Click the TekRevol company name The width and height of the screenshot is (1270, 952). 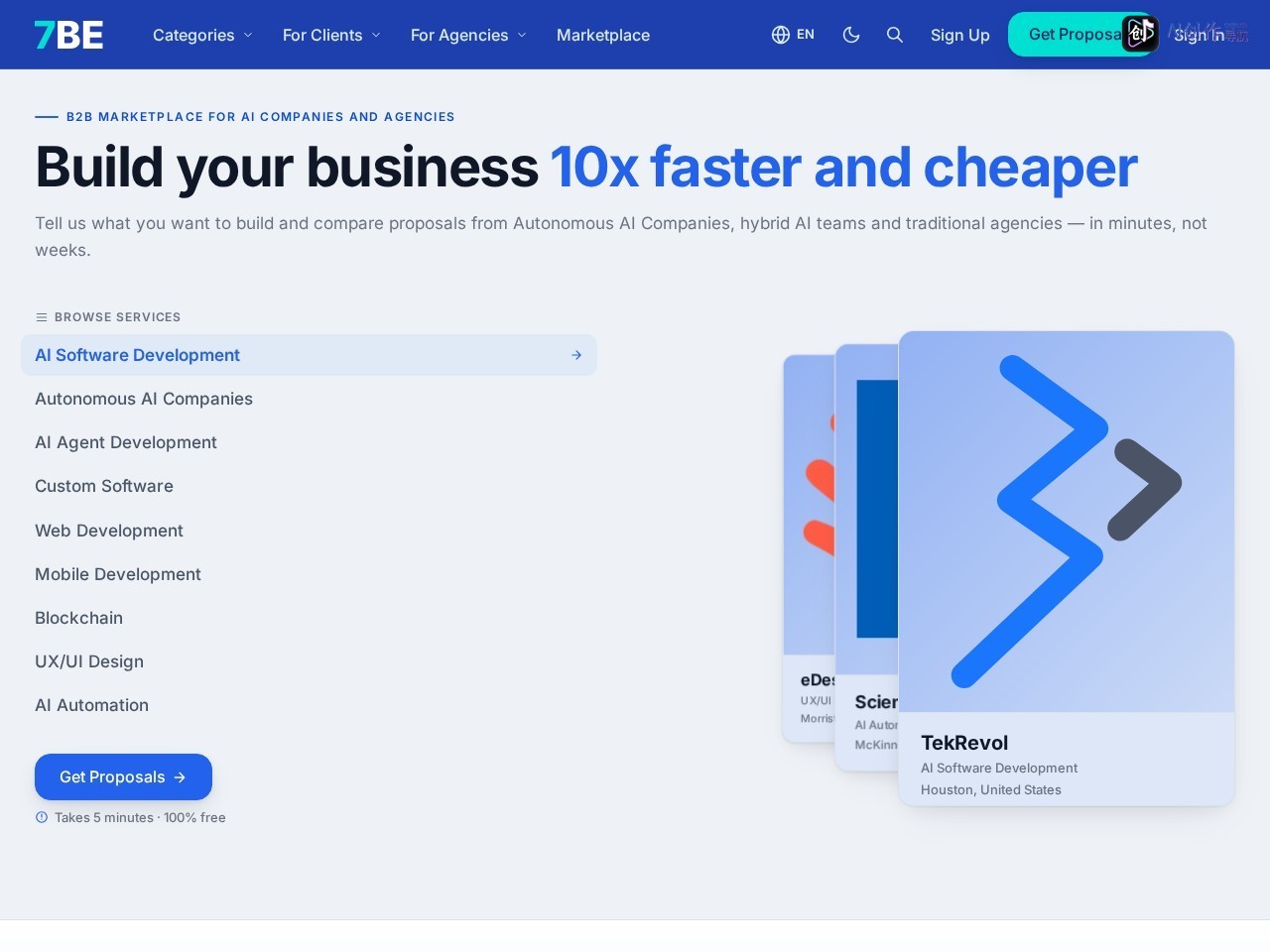(964, 743)
